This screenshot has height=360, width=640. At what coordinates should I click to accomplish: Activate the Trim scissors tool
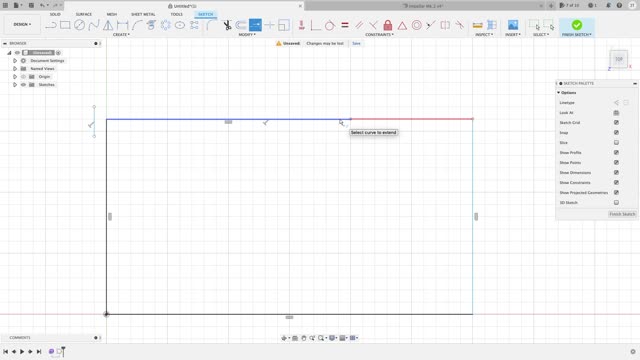click(x=227, y=25)
